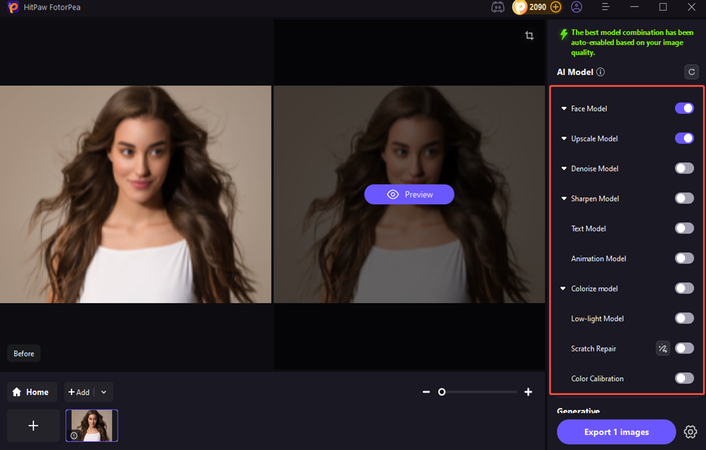Click Export 1 images button

[616, 432]
